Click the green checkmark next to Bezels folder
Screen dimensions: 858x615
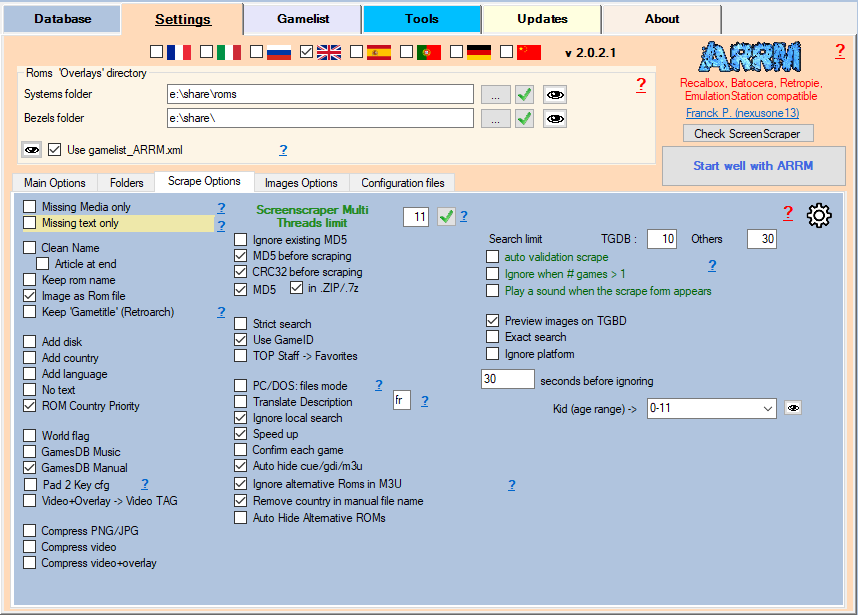(524, 118)
